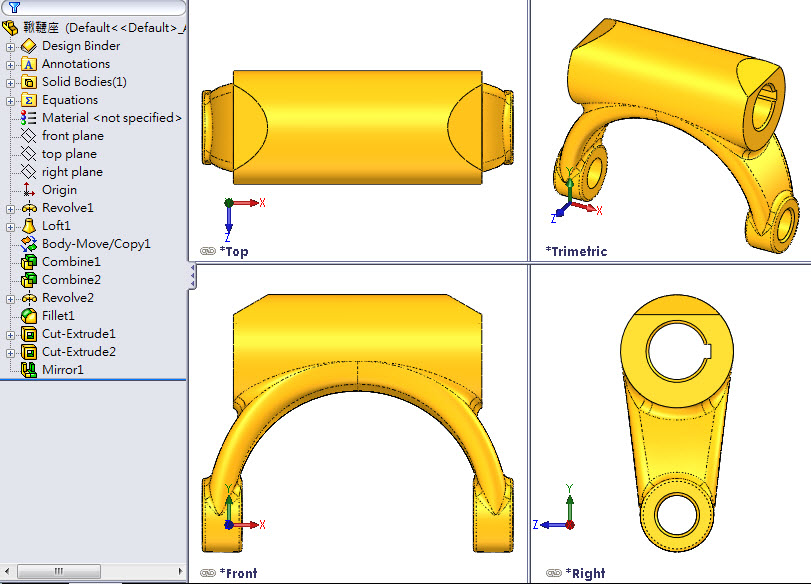Screen dimensions: 811x584
Task: Click the Revolve1 feature icon
Action: point(29,208)
